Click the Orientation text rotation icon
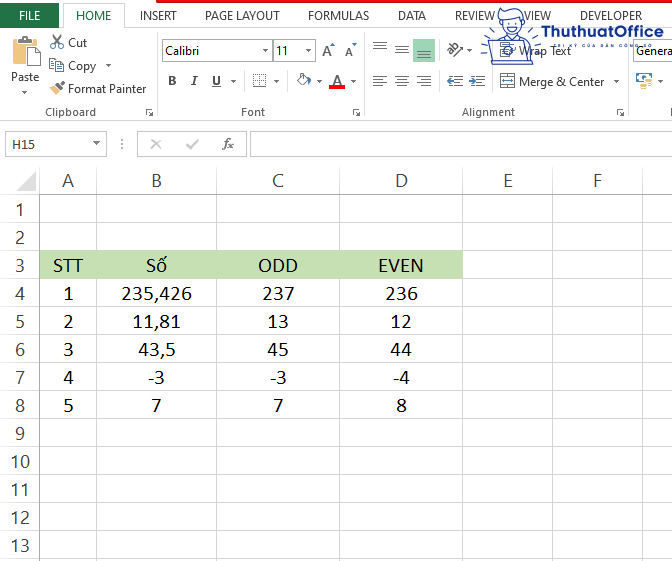 [455, 50]
